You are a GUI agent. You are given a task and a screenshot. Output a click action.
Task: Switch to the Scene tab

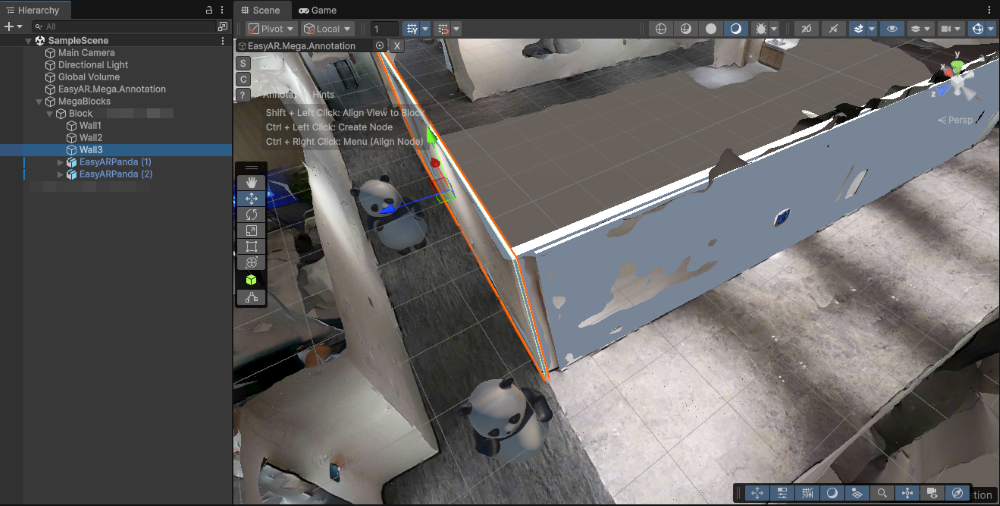pos(261,10)
